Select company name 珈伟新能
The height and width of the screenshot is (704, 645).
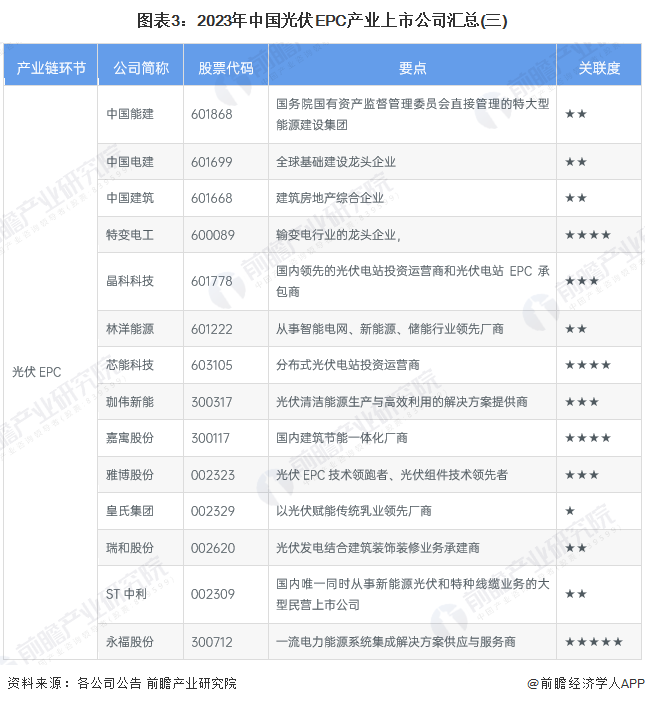click(x=130, y=402)
